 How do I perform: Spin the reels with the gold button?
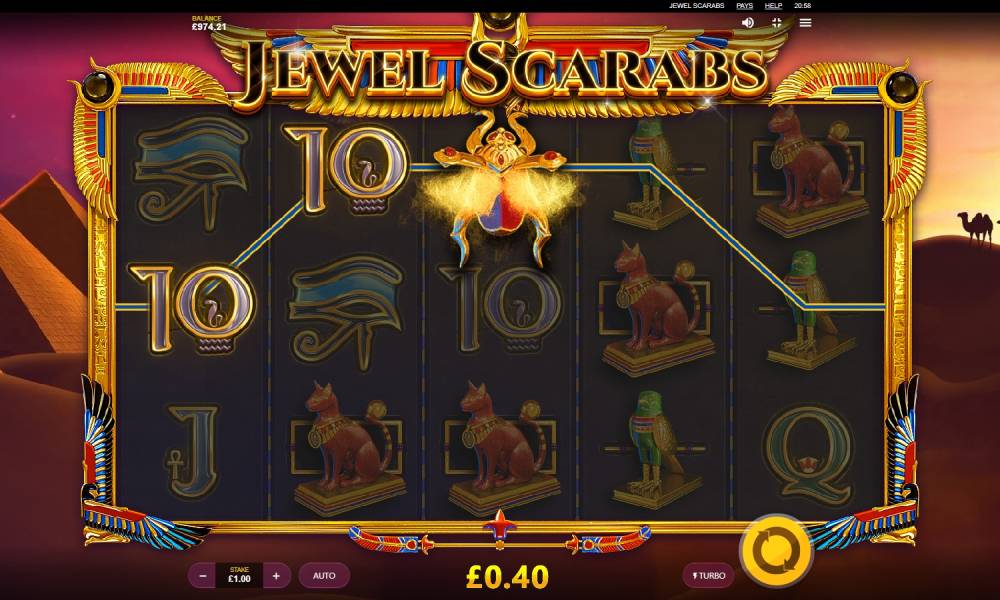click(776, 551)
